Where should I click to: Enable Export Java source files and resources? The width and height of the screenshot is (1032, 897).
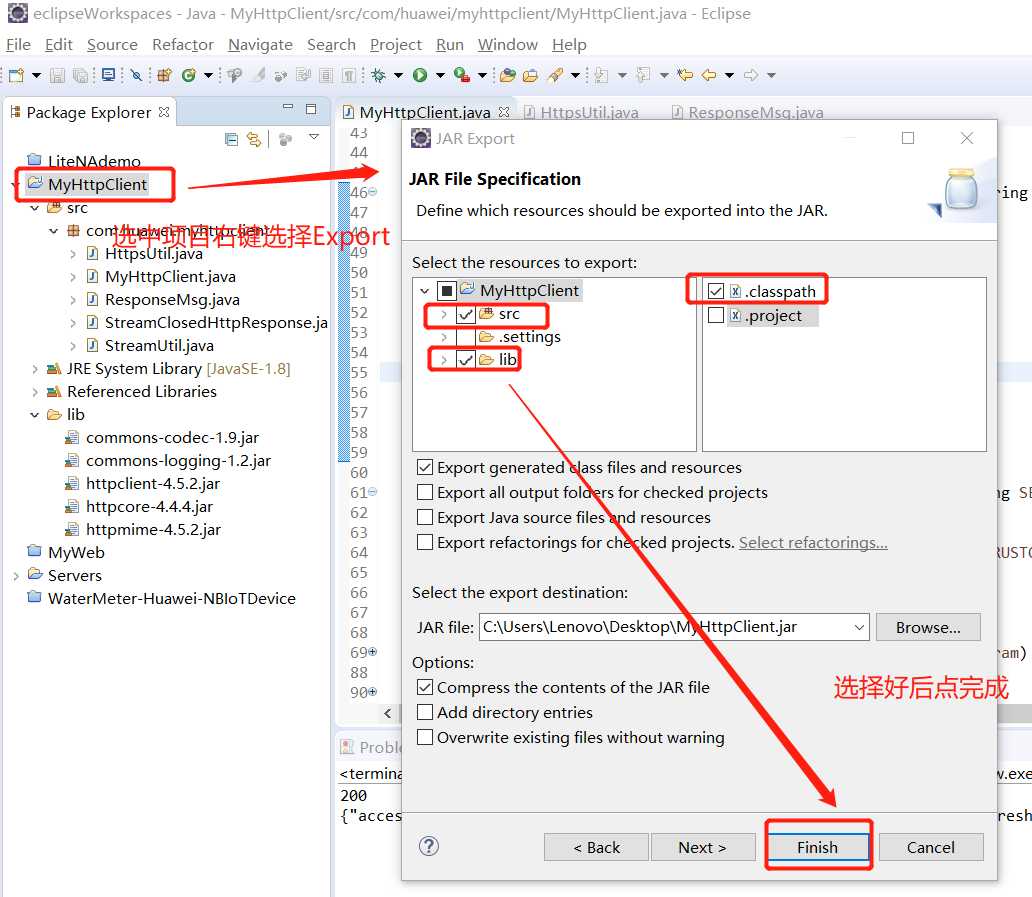click(x=425, y=517)
